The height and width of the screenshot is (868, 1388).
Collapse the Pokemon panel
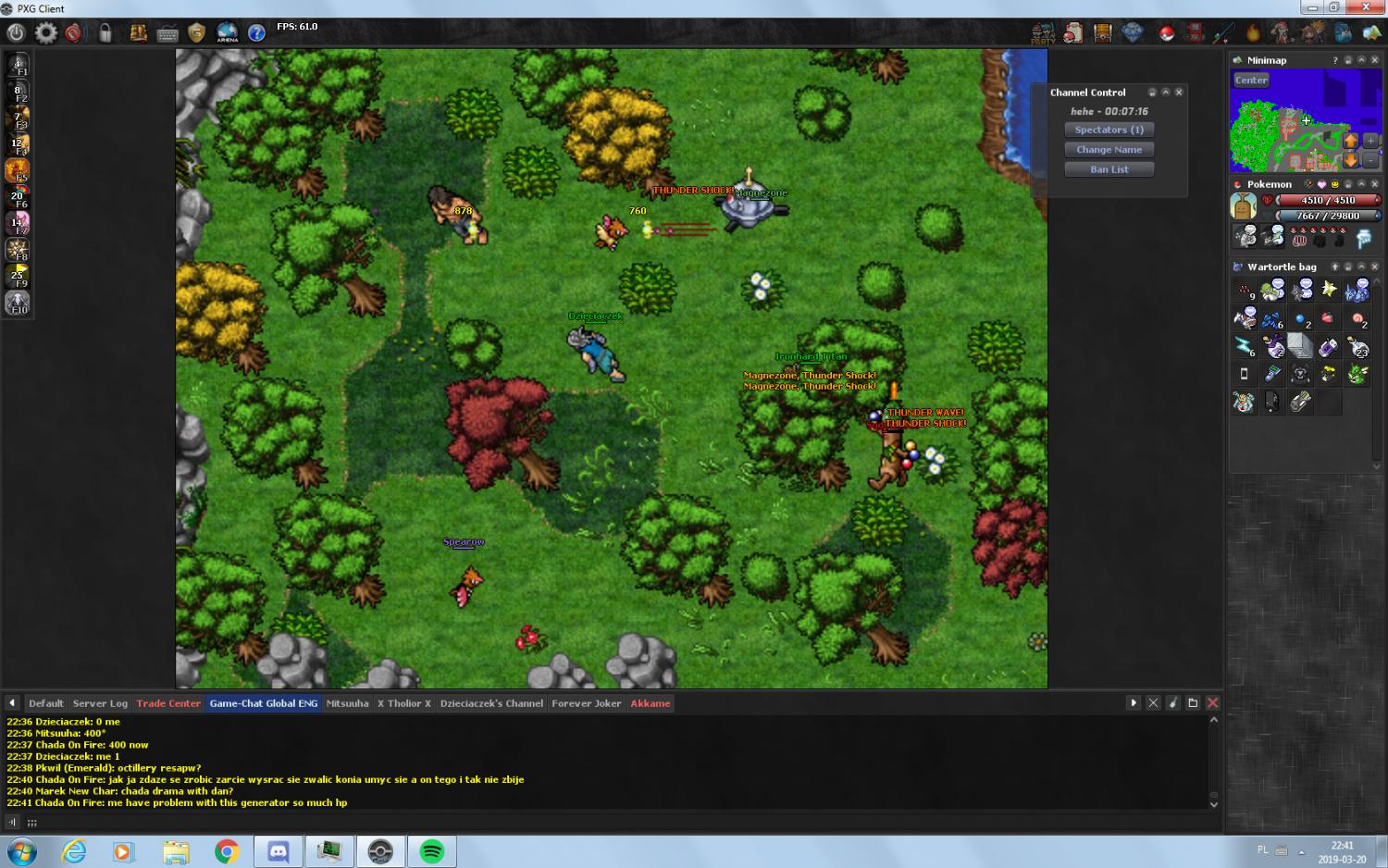click(x=1361, y=184)
